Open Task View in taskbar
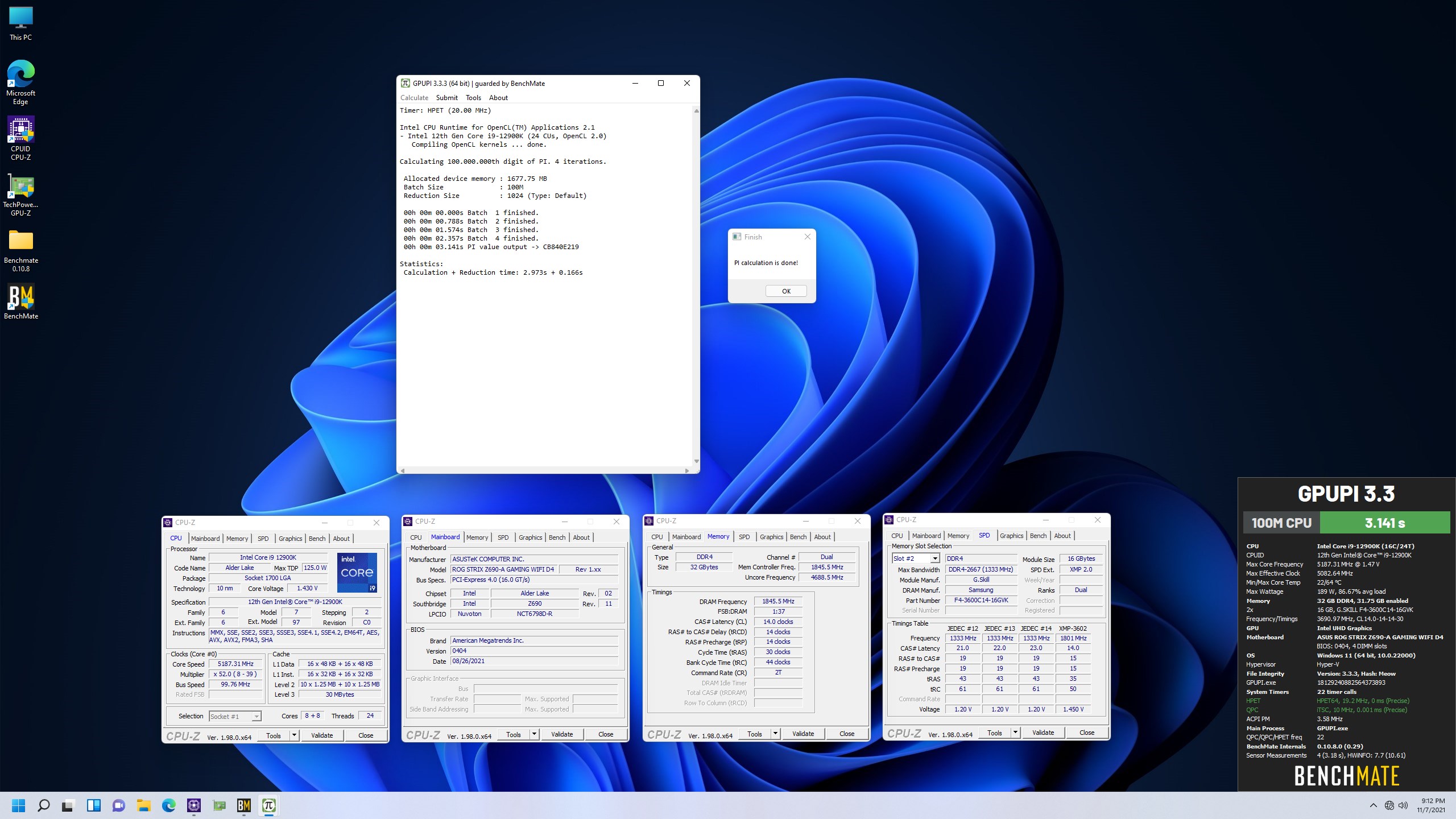1456x819 pixels. pyautogui.click(x=68, y=805)
